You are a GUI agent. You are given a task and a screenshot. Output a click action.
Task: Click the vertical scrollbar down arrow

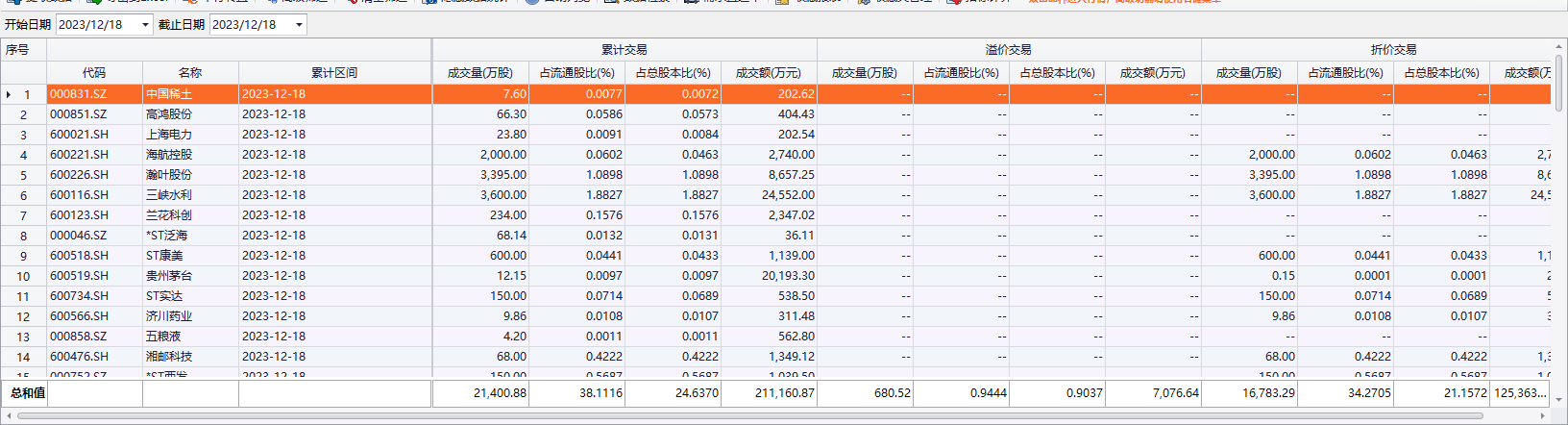tap(1558, 400)
